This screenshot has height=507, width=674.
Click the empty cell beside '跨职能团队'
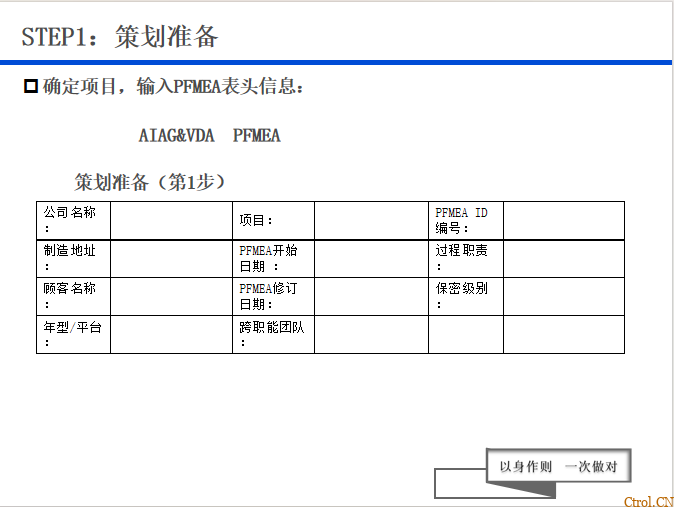371,335
